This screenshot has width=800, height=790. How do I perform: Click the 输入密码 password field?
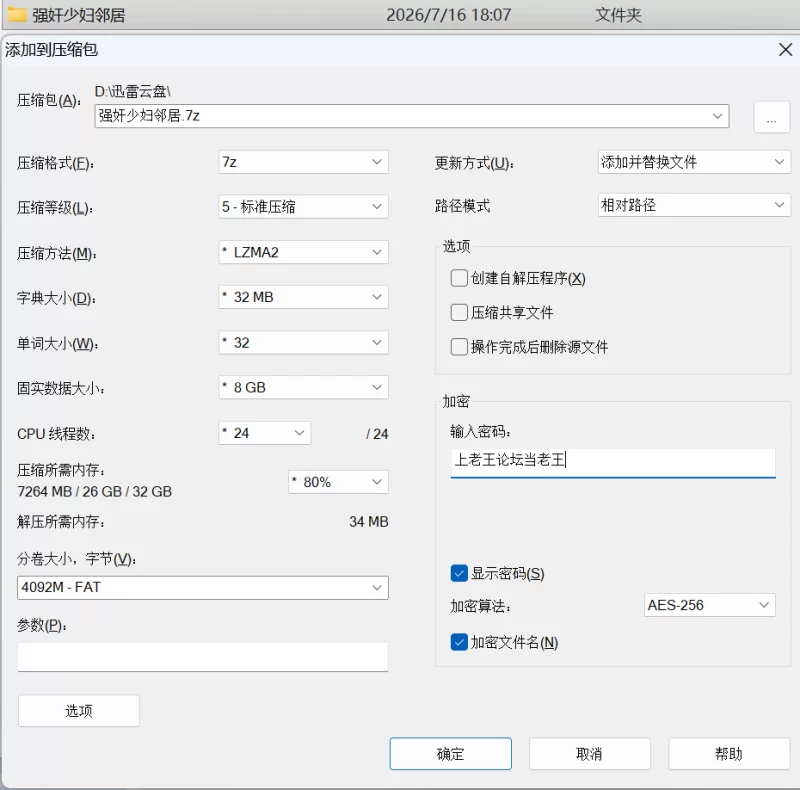coord(613,463)
